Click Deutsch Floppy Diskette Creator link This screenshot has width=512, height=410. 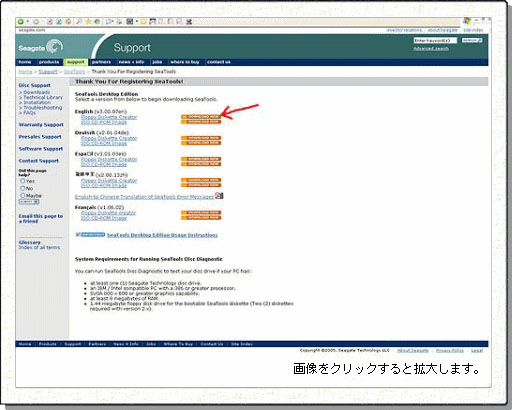click(x=109, y=138)
